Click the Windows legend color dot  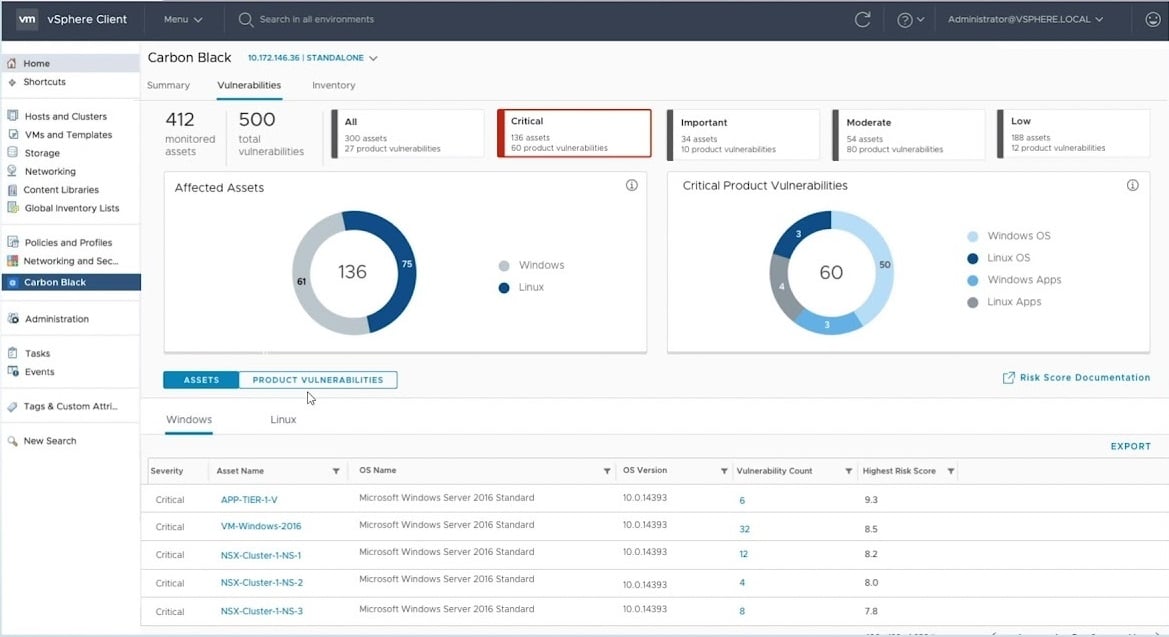[x=504, y=266]
